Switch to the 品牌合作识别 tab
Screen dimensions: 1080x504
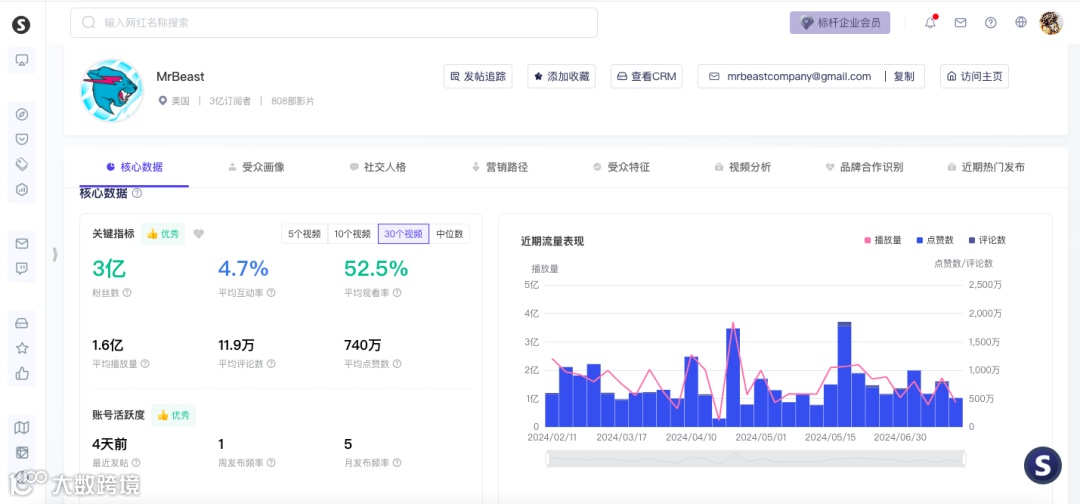pos(864,167)
